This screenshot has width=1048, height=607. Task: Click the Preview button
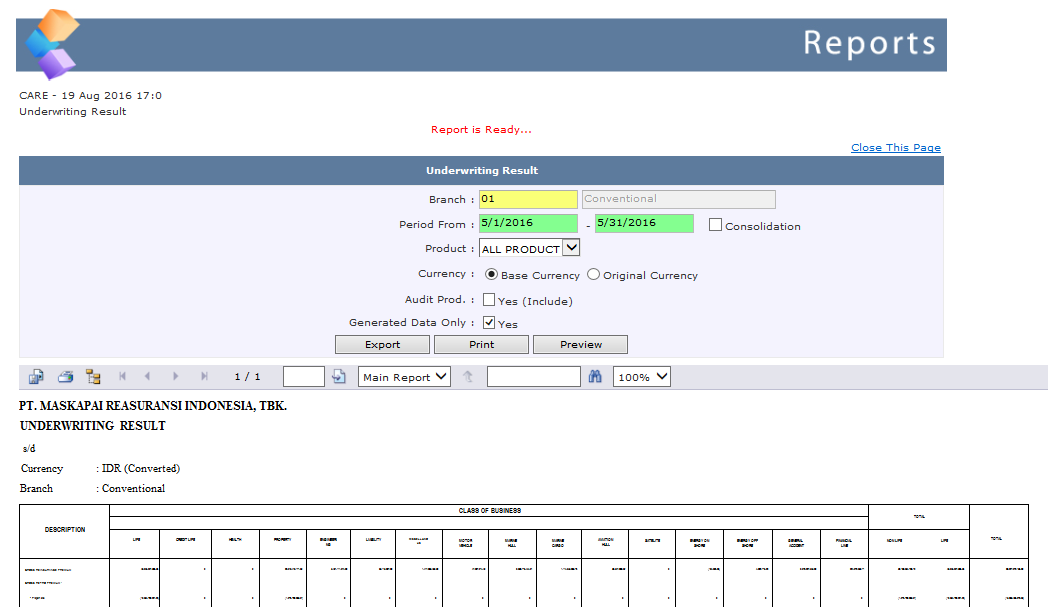pyautogui.click(x=580, y=344)
